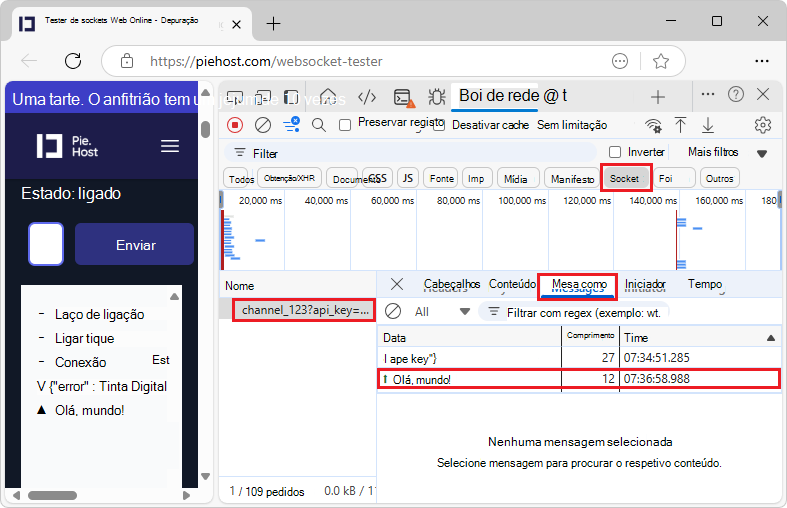Toggle the network filter icon
This screenshot has height=508, width=787.
pyautogui.click(x=292, y=124)
